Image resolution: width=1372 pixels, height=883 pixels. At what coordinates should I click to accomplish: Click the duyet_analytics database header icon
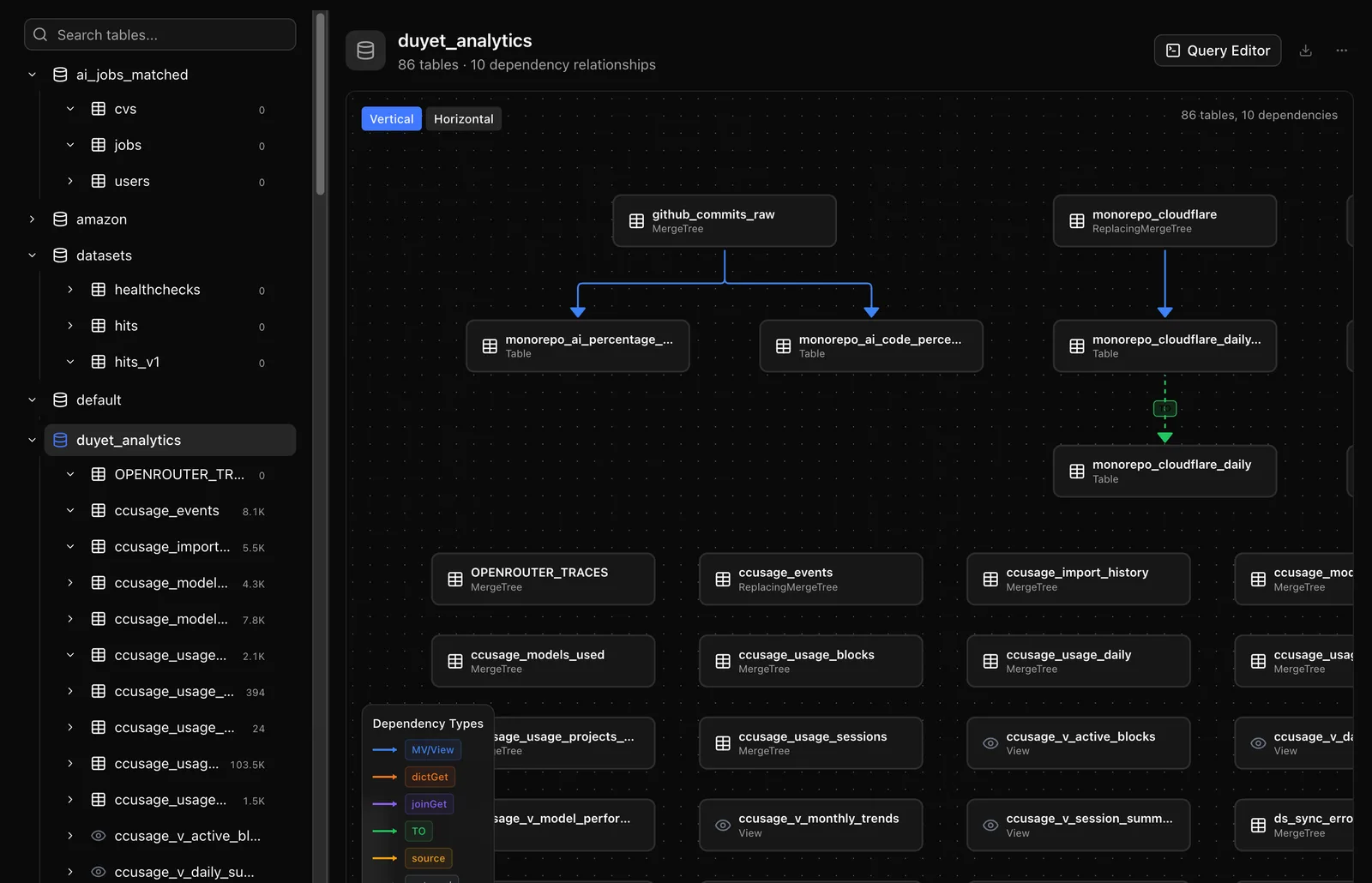(x=365, y=51)
